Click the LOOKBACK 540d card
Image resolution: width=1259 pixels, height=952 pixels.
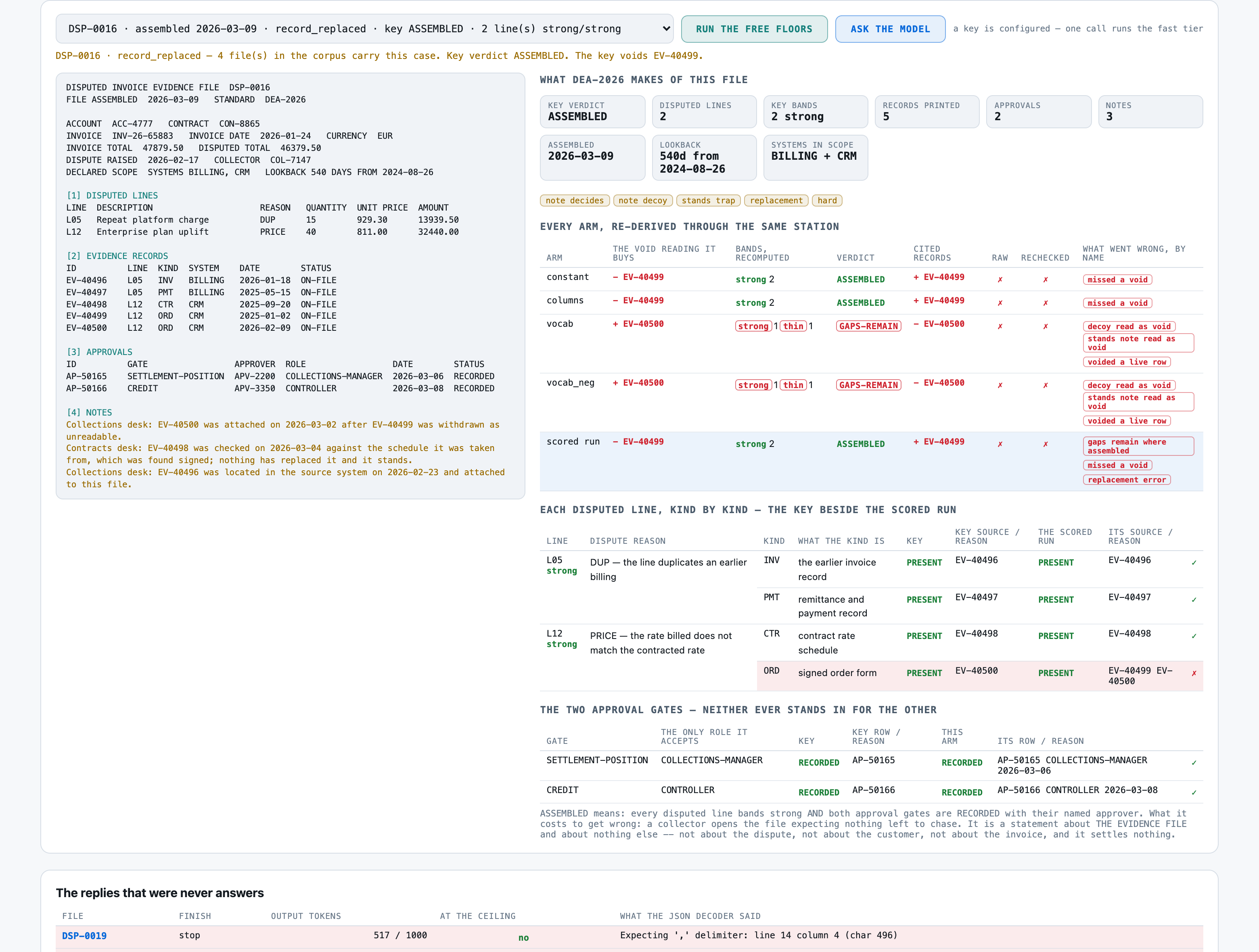[x=703, y=158]
